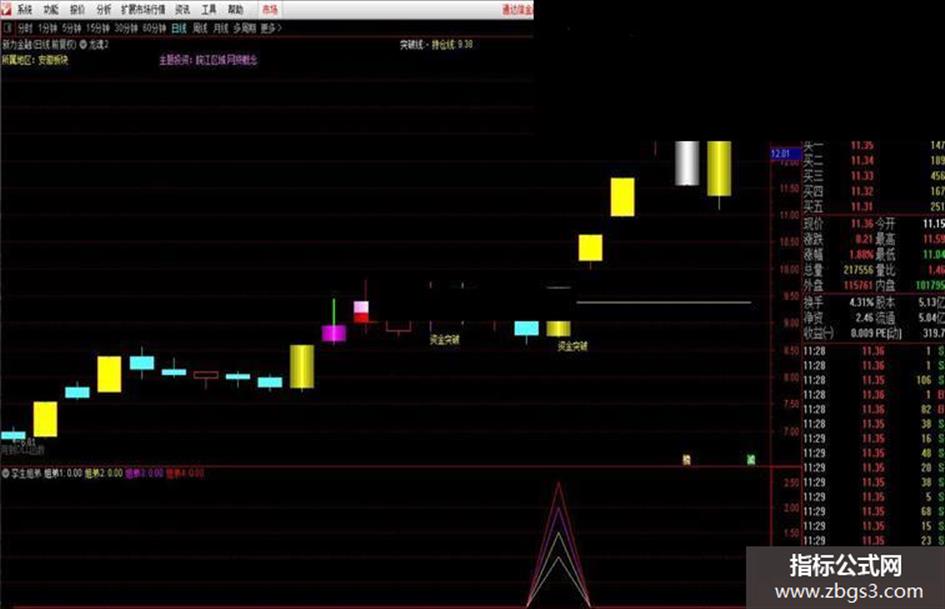This screenshot has width=945, height=609.
Task: Click the small square icon left of 分时
Action: pos(7,28)
